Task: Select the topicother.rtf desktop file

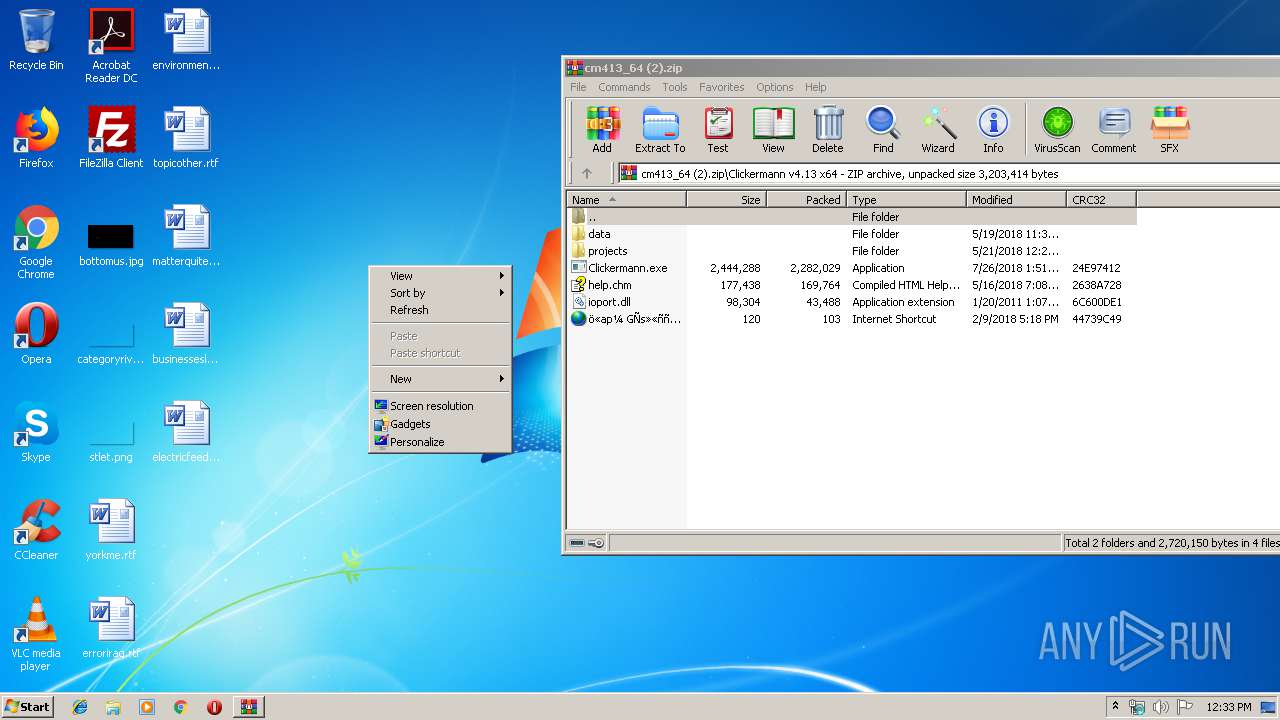Action: (186, 138)
